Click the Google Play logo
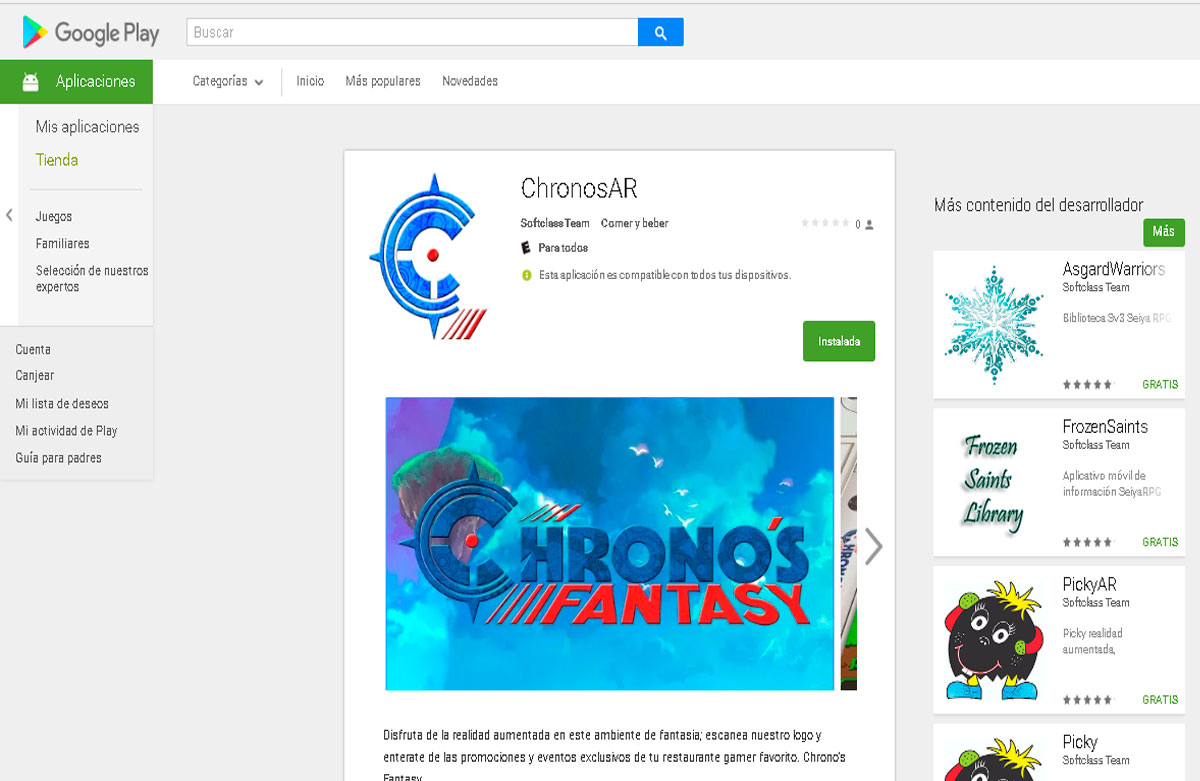Viewport: 1200px width, 781px height. pos(90,32)
